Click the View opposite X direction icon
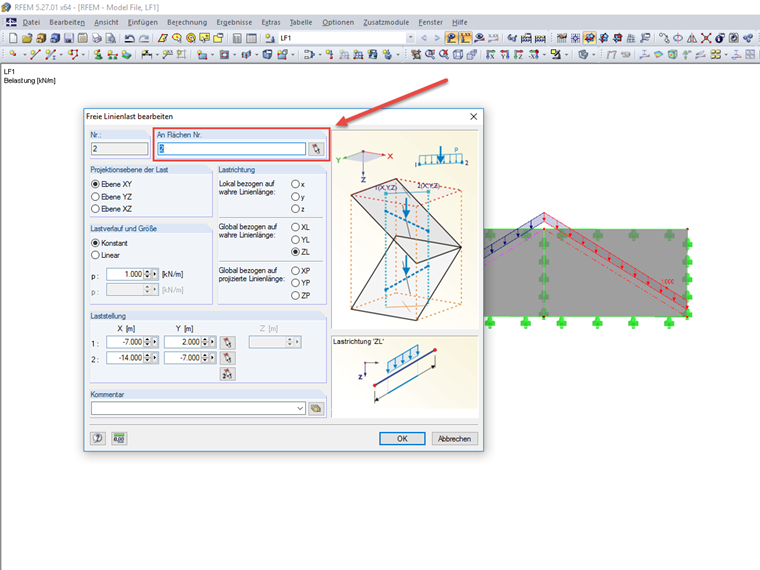The width and height of the screenshot is (760, 570). (x=533, y=55)
